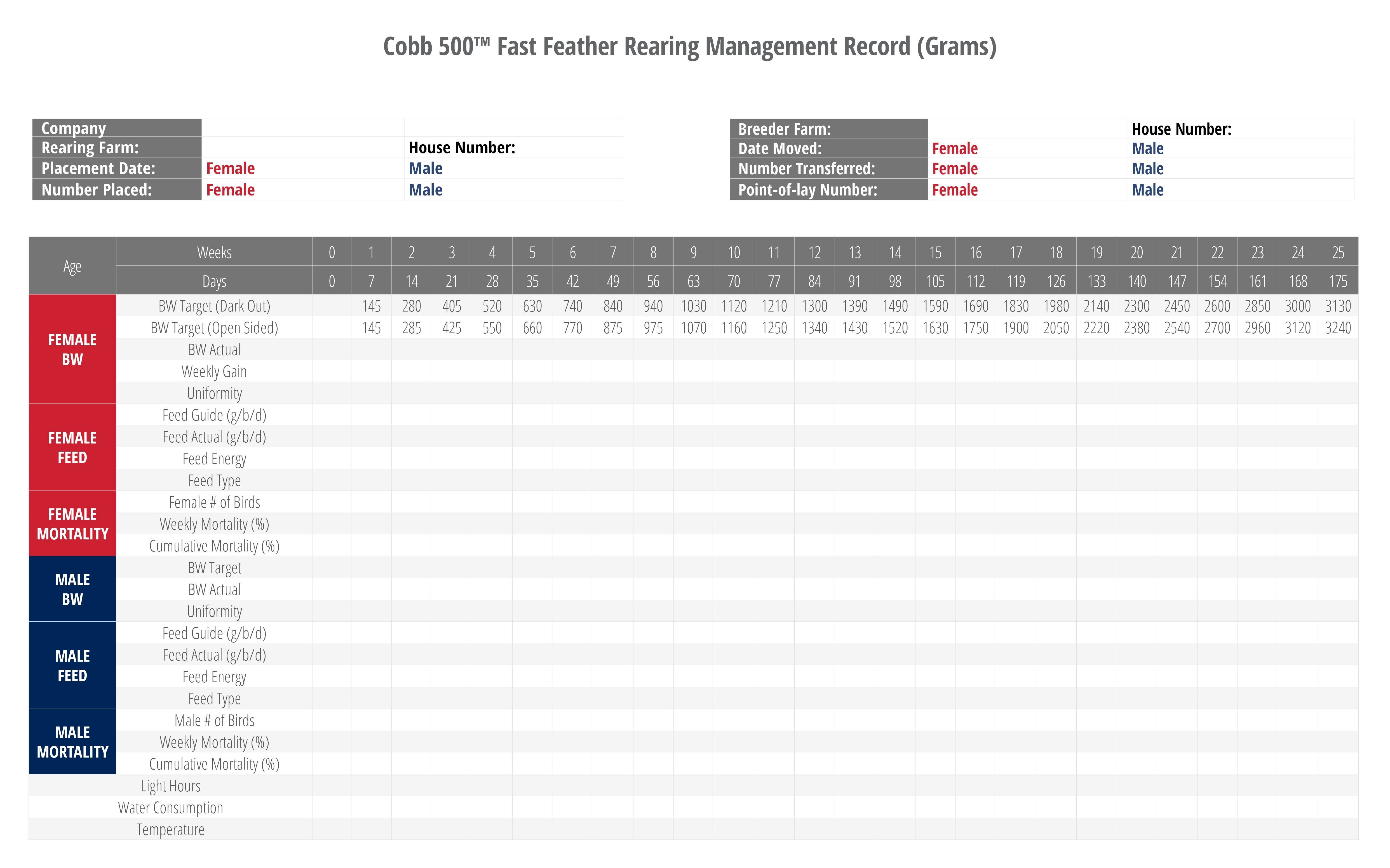Select the week 25 column header
1390x868 pixels.
point(1338,252)
